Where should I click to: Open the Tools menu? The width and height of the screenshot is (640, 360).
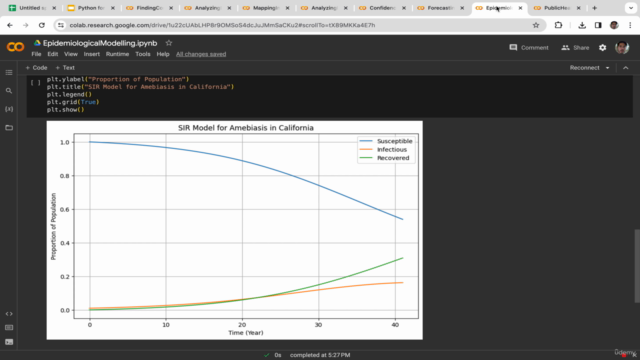142,54
